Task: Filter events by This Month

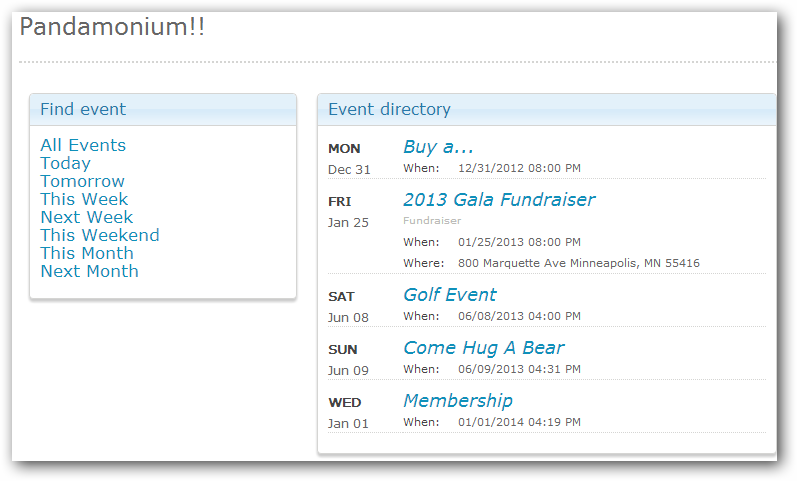Action: (86, 254)
